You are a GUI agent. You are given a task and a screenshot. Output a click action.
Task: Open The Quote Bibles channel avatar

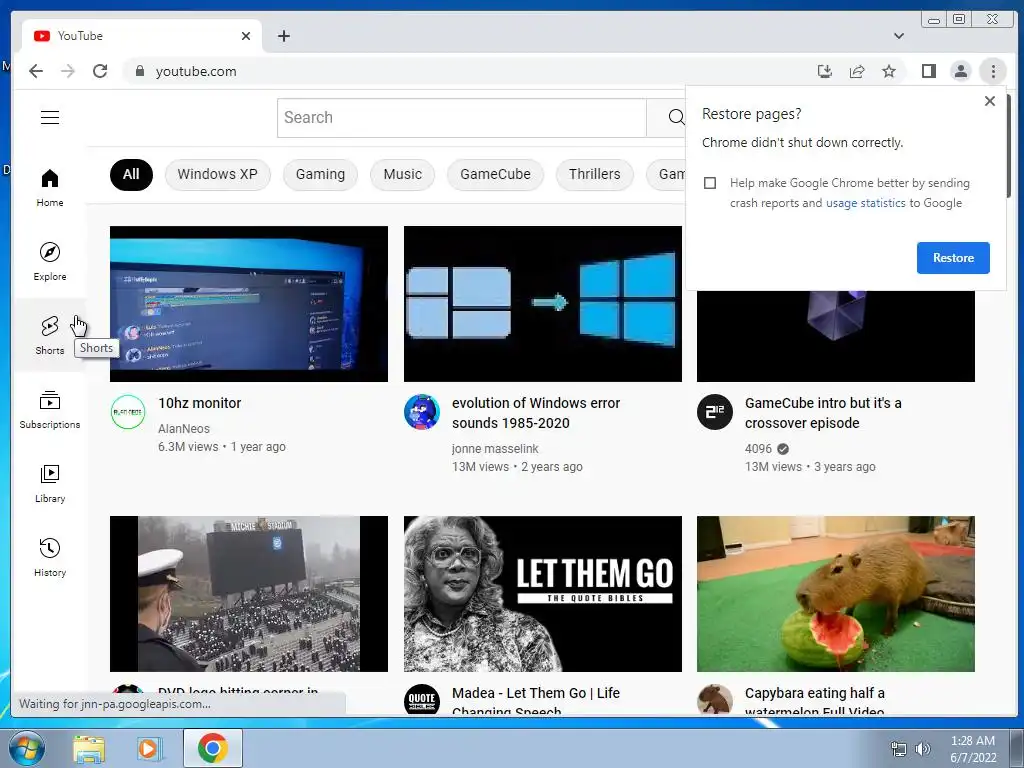[x=421, y=700]
